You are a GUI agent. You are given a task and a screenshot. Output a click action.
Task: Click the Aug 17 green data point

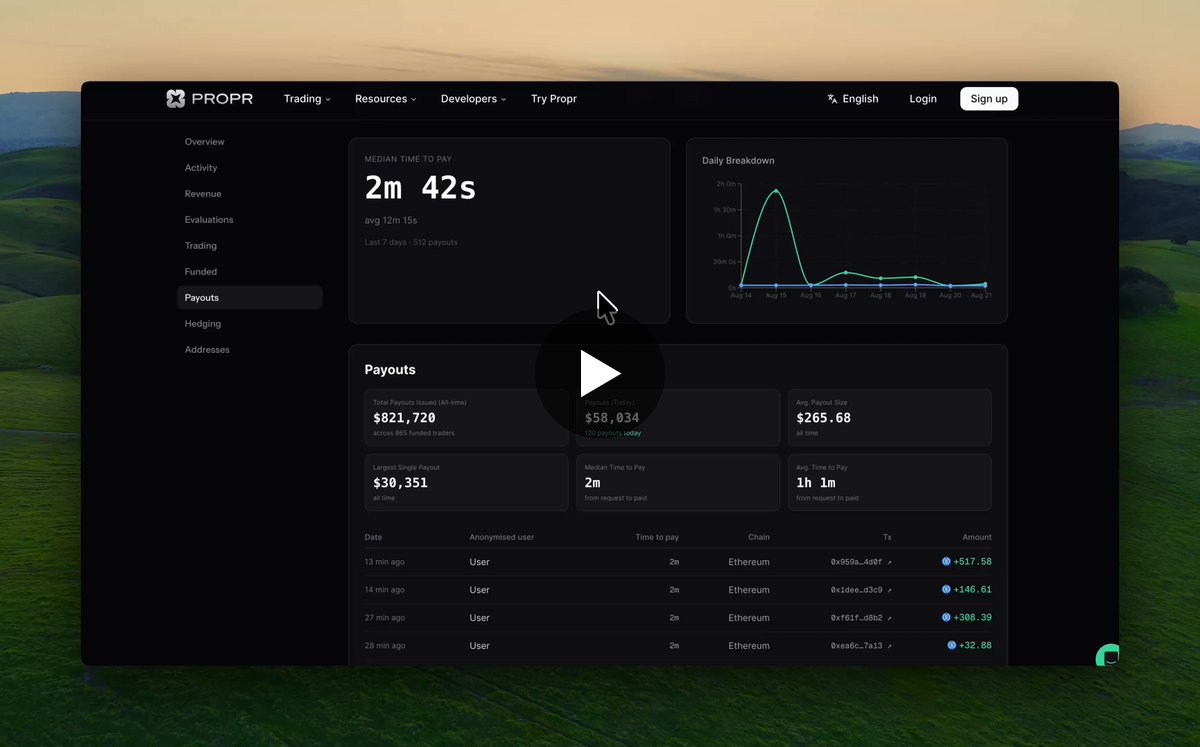tap(846, 272)
